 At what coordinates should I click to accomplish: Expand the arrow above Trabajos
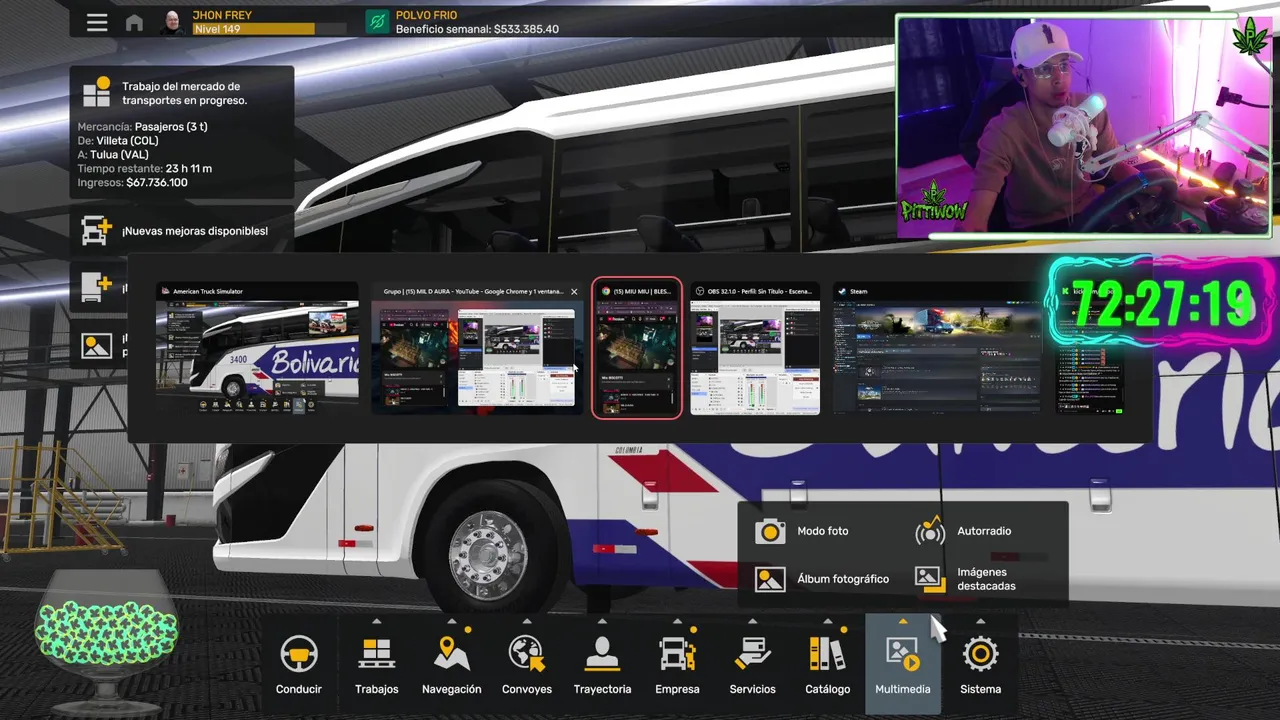point(377,621)
